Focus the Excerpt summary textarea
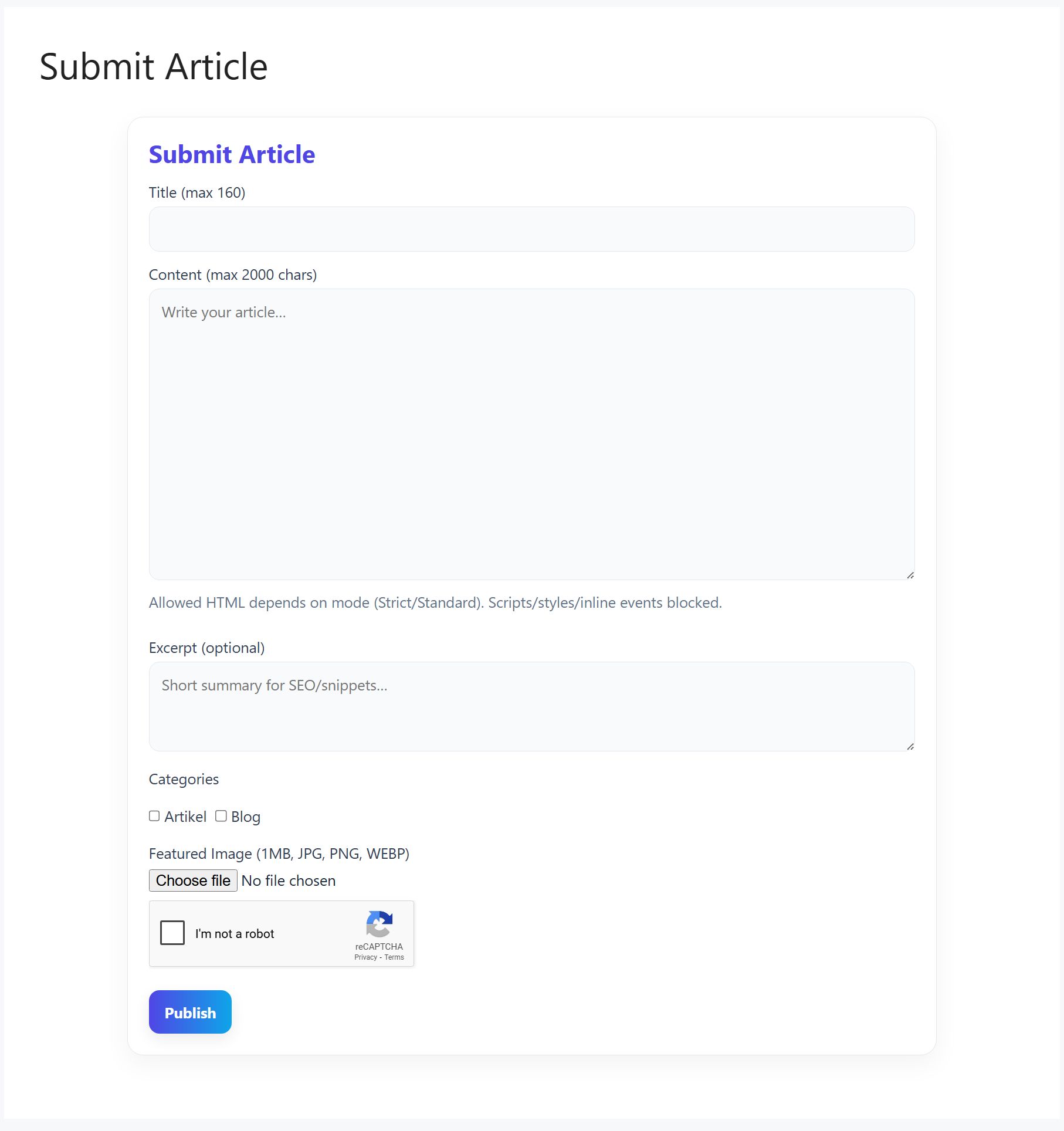The height and width of the screenshot is (1131, 1064). pyautogui.click(x=531, y=706)
